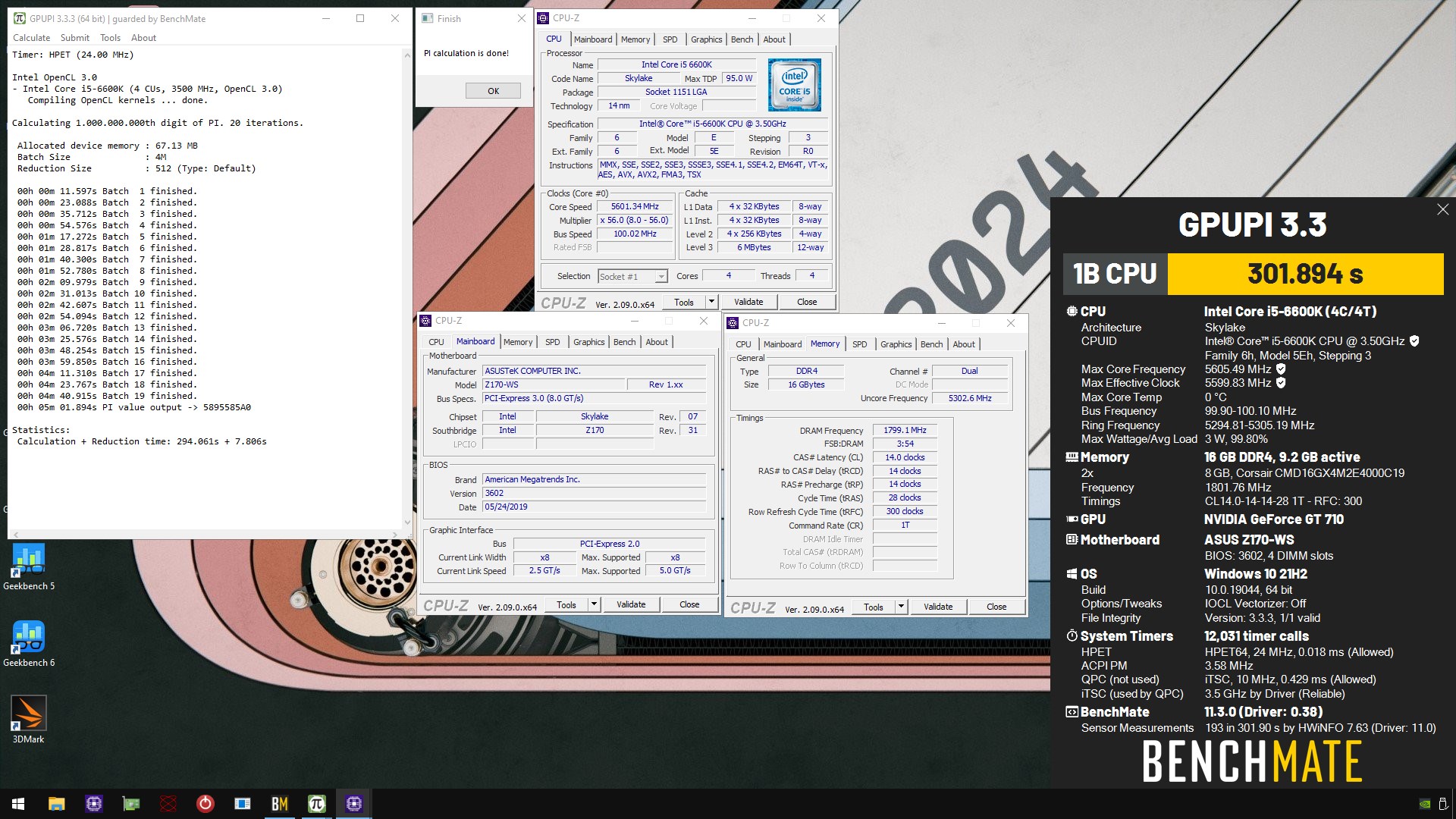Screen dimensions: 1456x819
Task: Open Socket #1 selection dropdown in CPU-Z
Action: pos(661,277)
